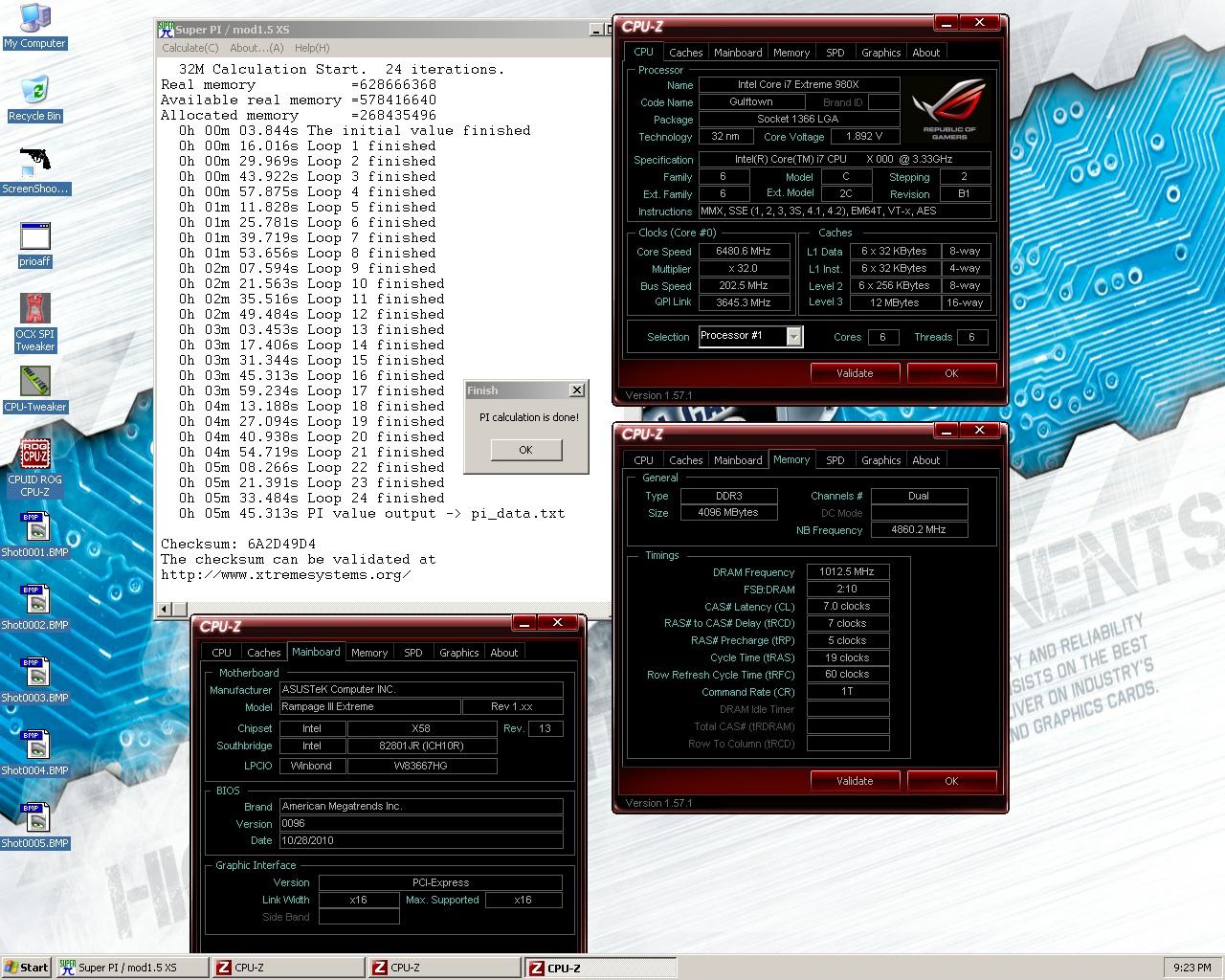Switch to CPU tab in the Memory window
This screenshot has width=1225, height=980.
click(x=643, y=460)
